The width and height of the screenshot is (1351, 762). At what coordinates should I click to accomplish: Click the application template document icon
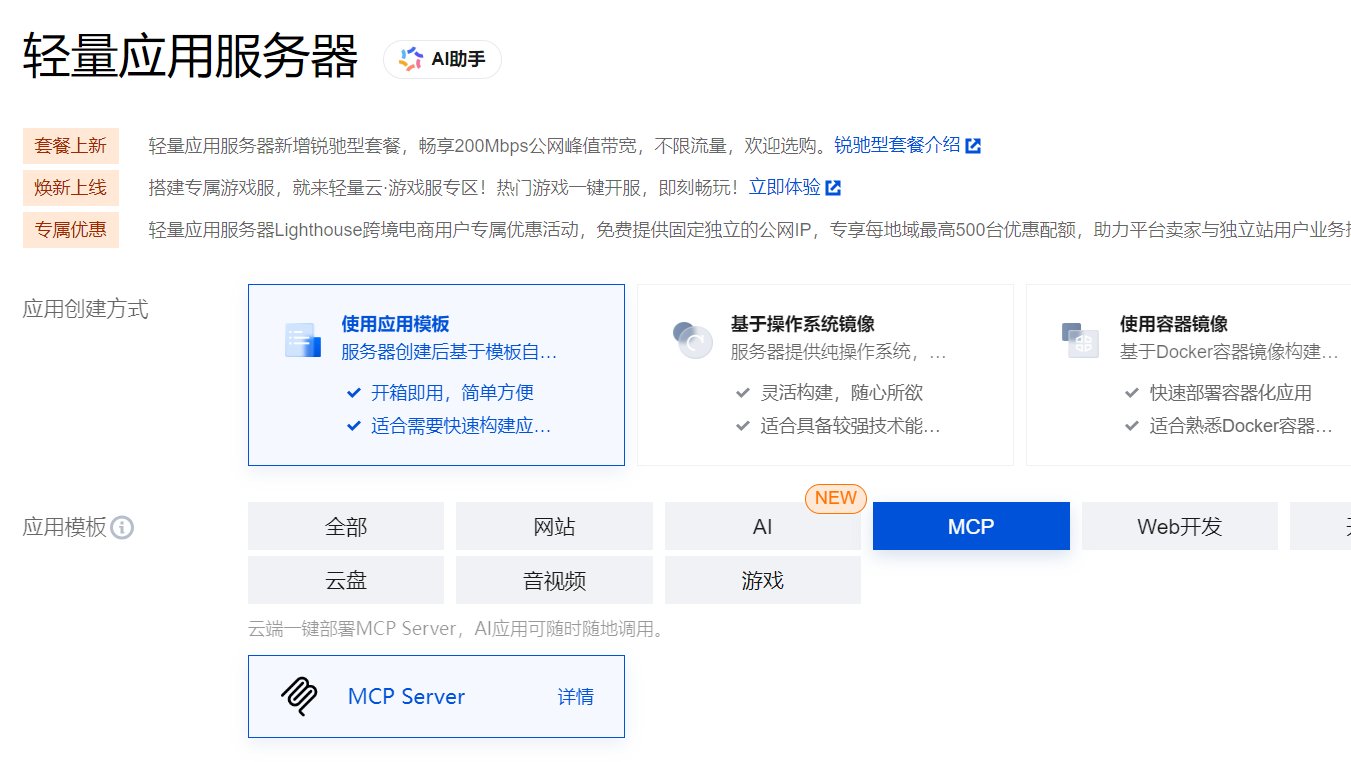(302, 340)
